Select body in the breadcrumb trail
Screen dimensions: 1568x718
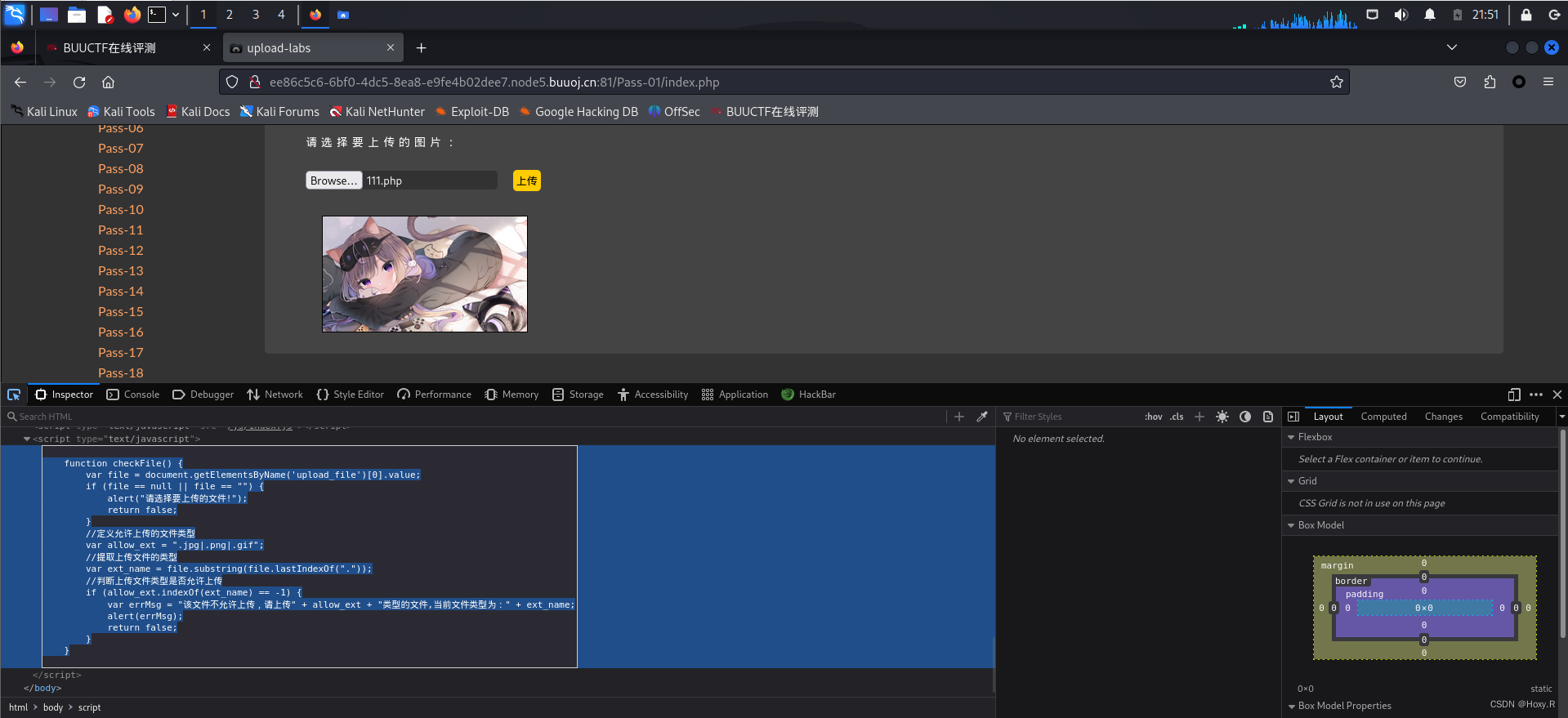tap(53, 707)
